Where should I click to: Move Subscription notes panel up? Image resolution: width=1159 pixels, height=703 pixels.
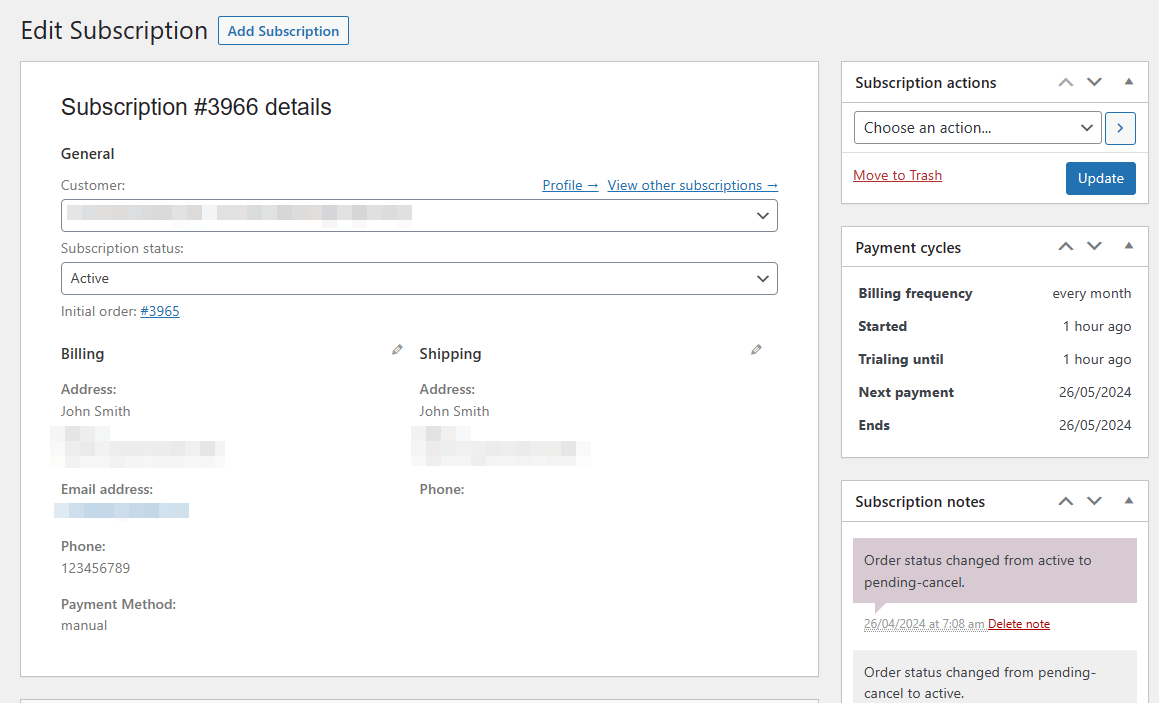[1066, 501]
